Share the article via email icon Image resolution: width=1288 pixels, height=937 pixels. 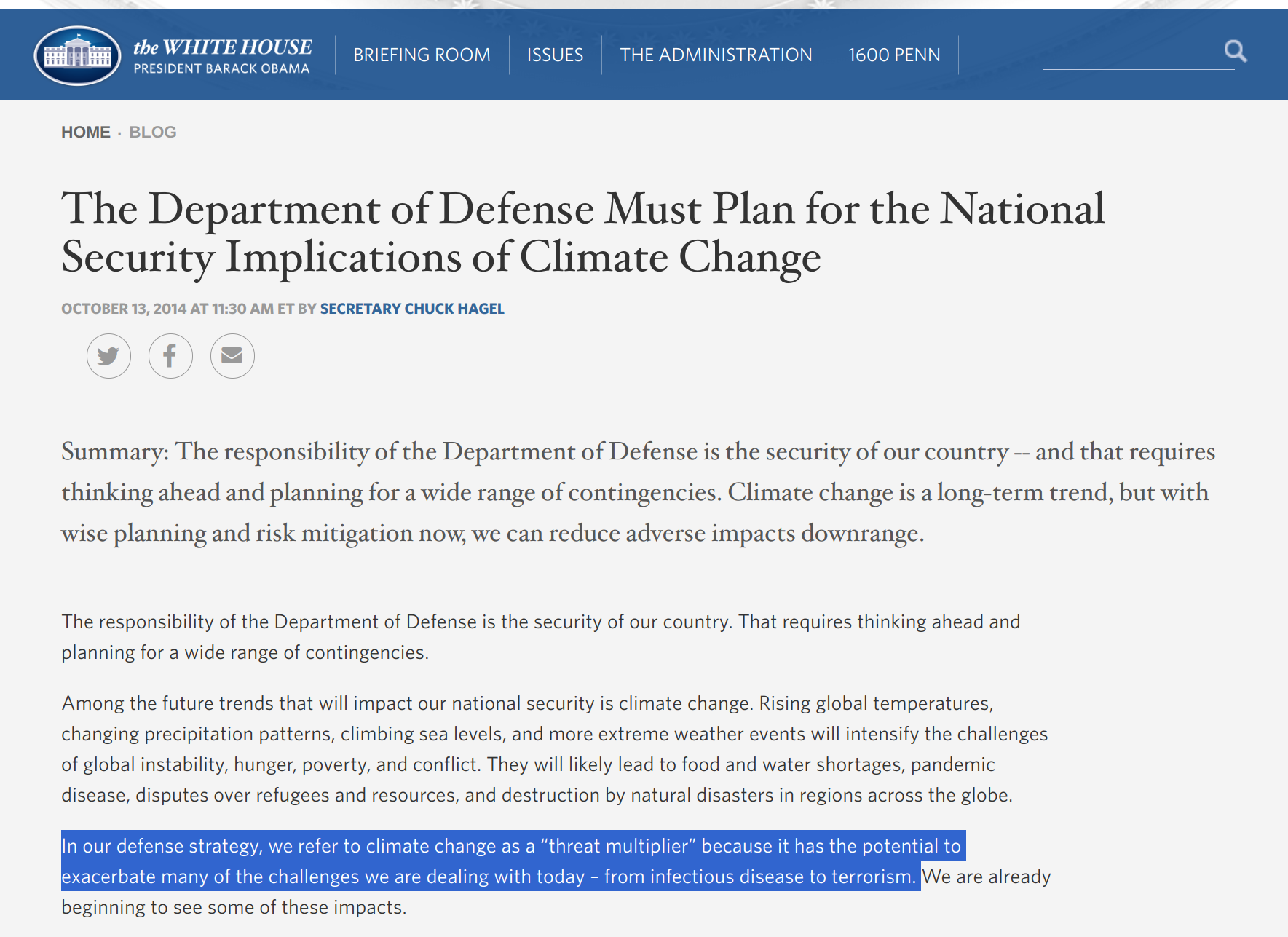232,356
